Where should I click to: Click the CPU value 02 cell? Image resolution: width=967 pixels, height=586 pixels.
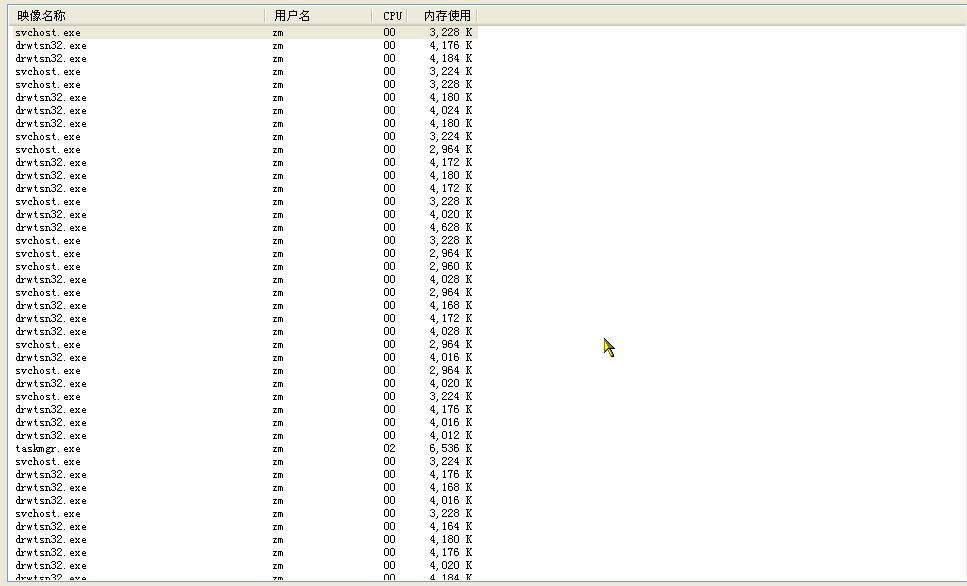(389, 448)
